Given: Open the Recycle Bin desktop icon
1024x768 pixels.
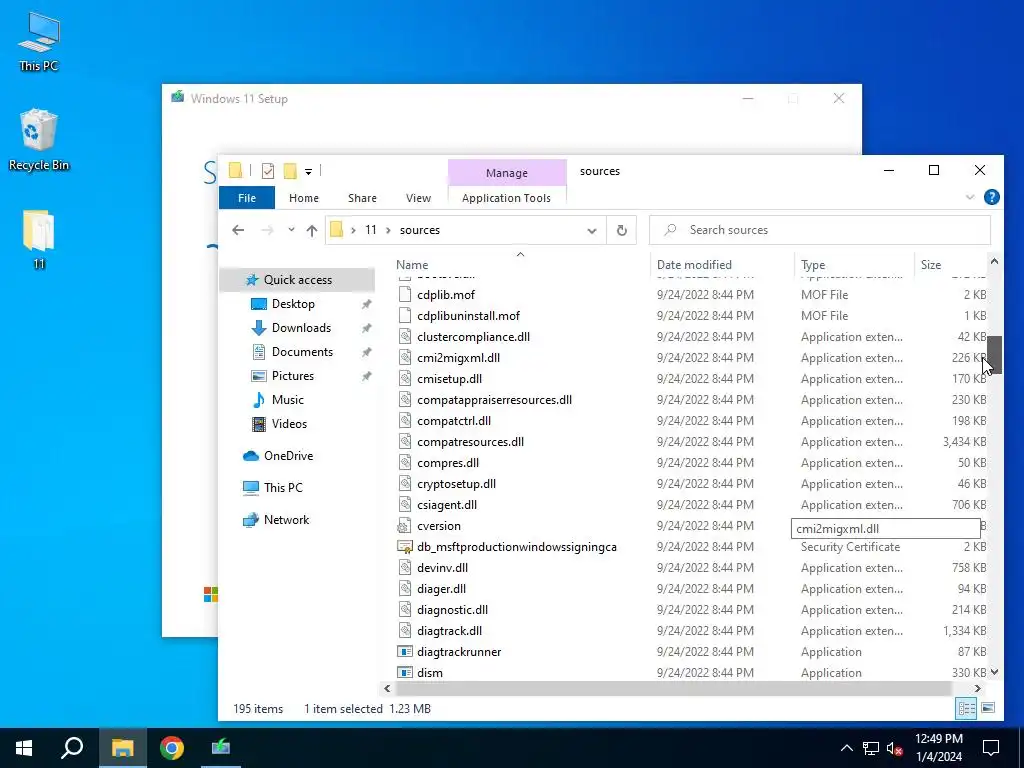Looking at the screenshot, I should click(x=39, y=139).
